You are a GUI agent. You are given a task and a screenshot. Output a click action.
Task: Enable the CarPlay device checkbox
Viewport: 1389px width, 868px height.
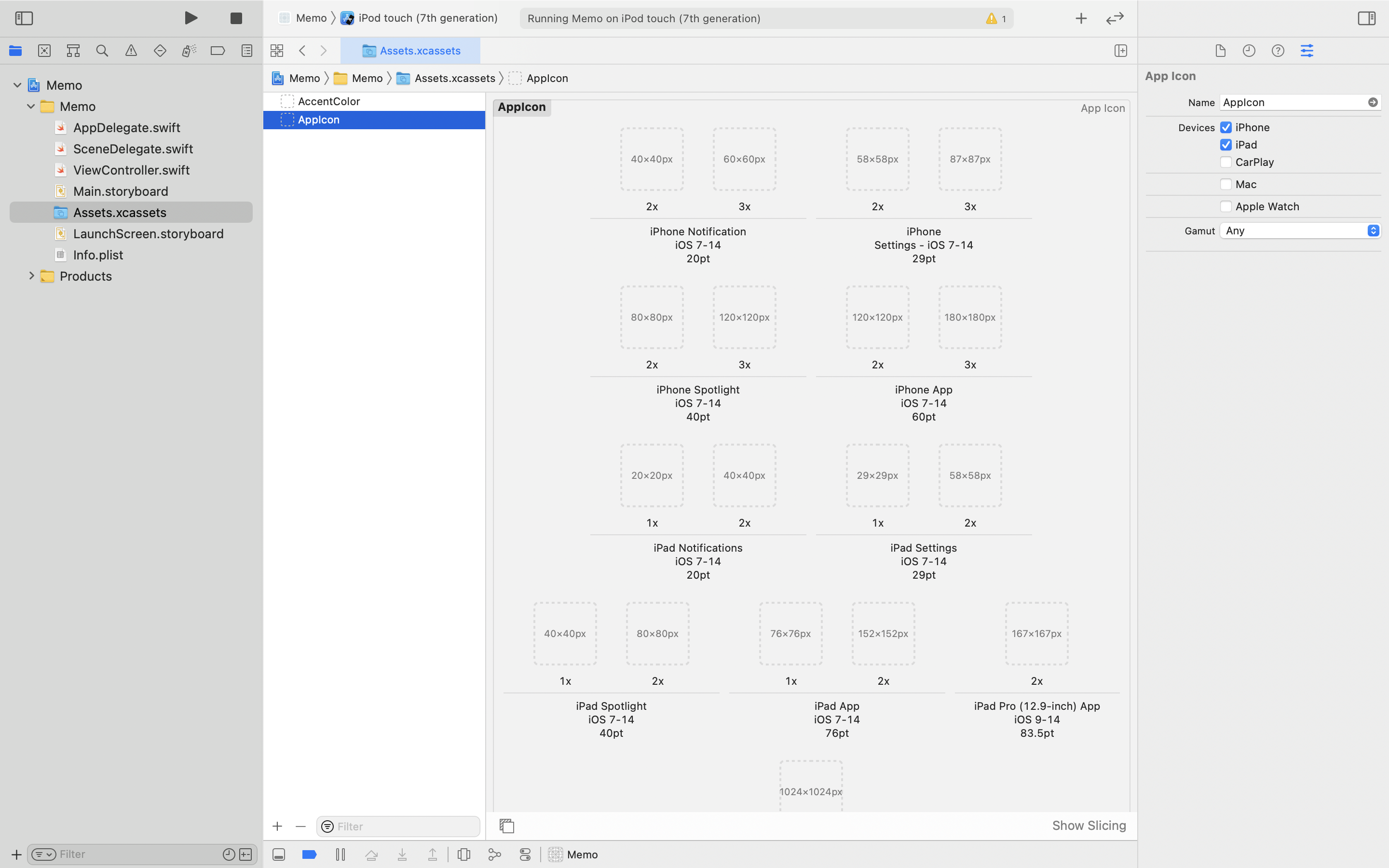1226,162
